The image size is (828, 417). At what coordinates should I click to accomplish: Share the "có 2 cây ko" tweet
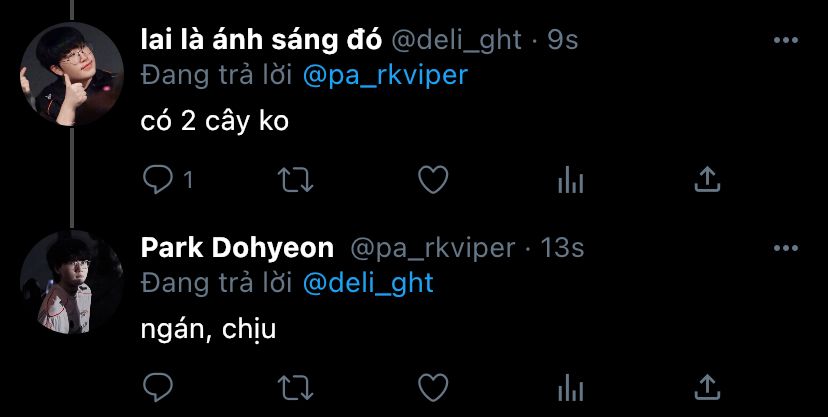click(x=707, y=180)
